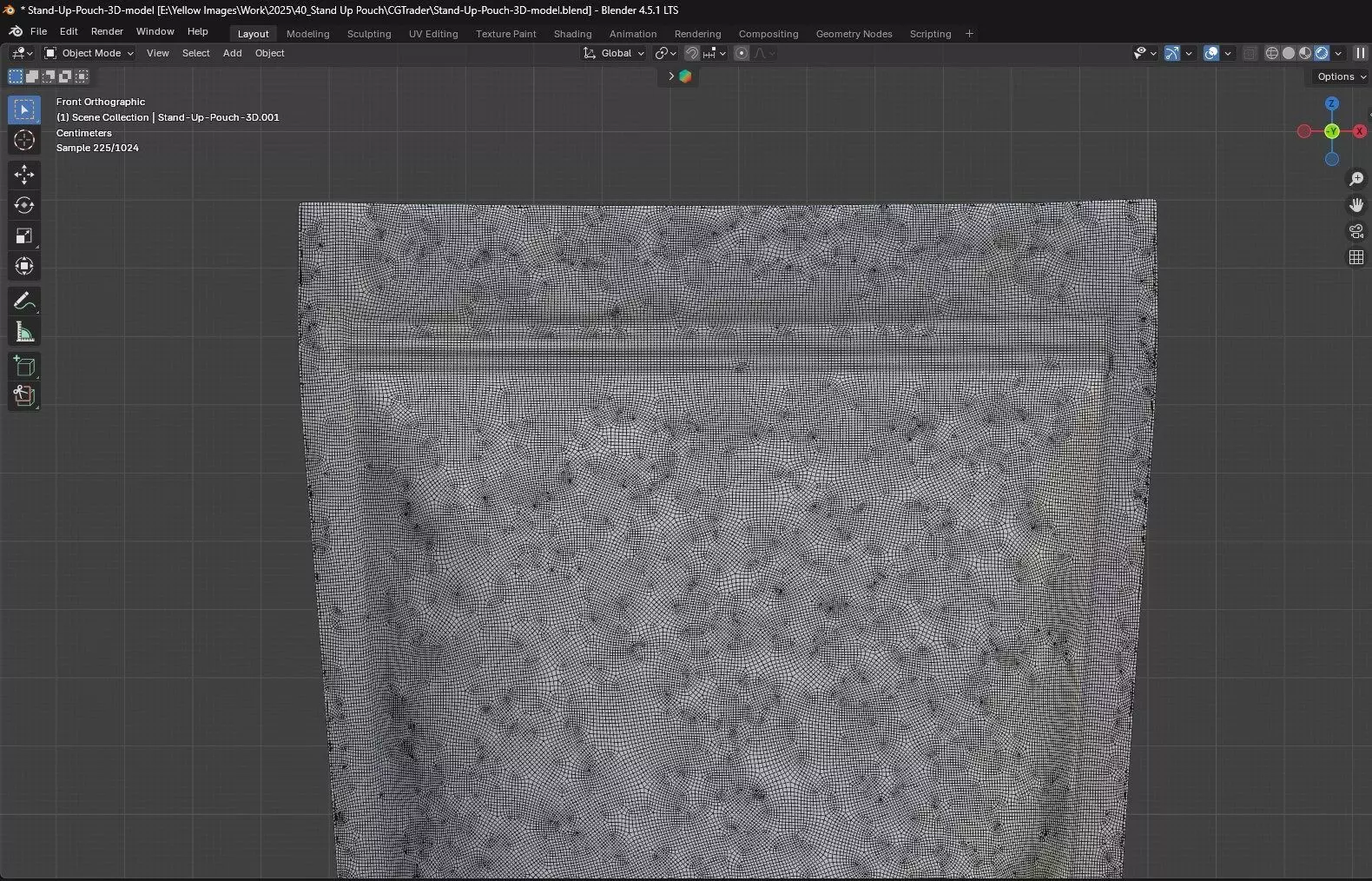
Task: Select the Move tool
Action: (x=24, y=175)
